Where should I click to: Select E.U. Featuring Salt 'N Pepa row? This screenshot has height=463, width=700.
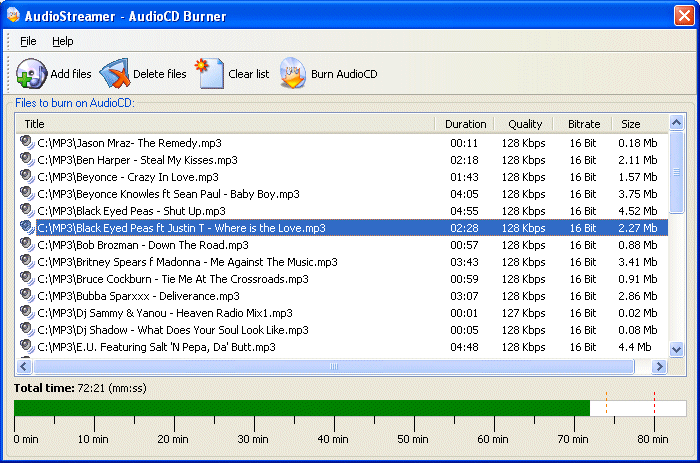(x=342, y=346)
